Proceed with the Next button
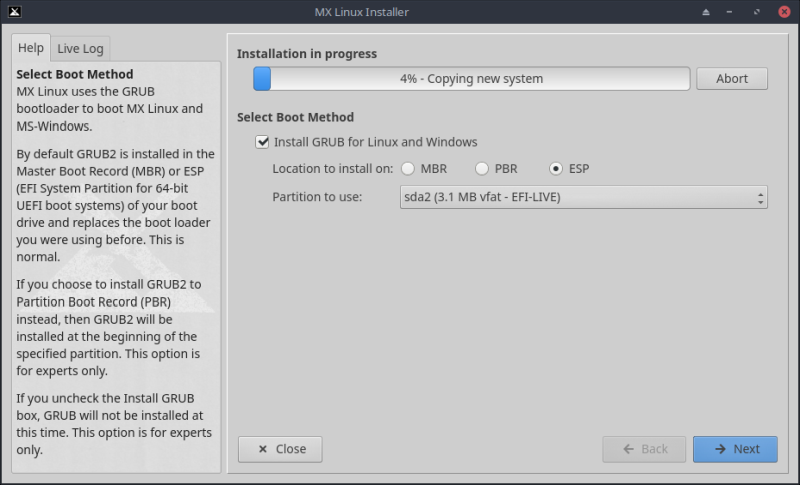 point(735,449)
